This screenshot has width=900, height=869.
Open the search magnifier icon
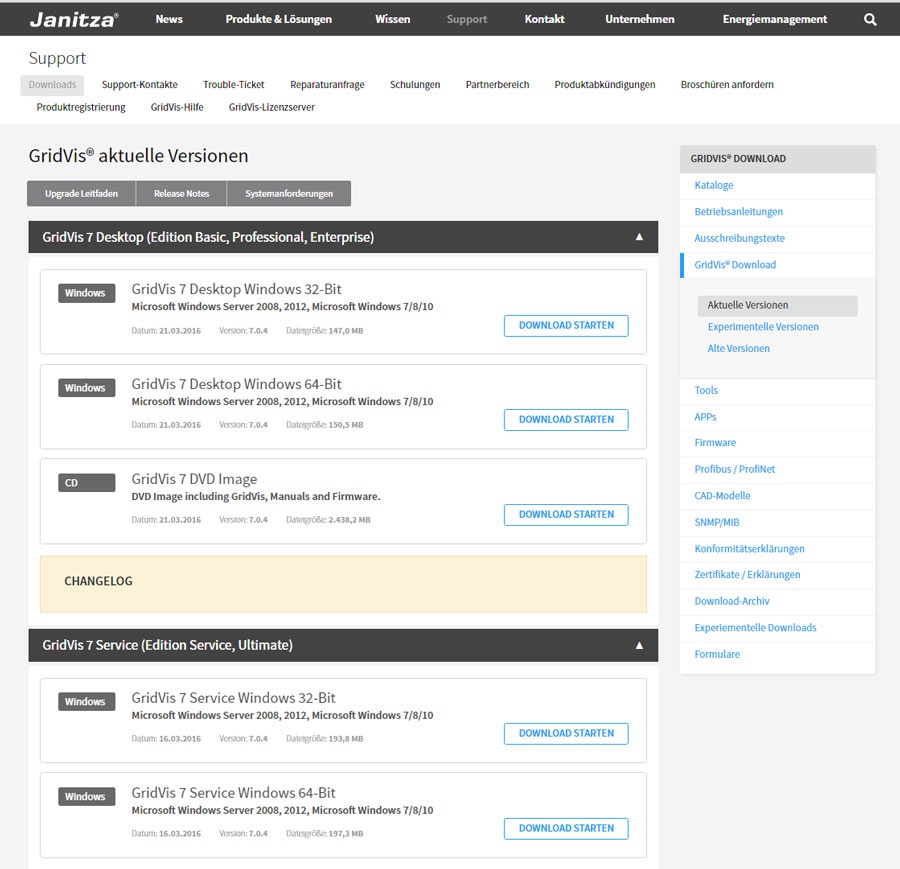pos(870,20)
